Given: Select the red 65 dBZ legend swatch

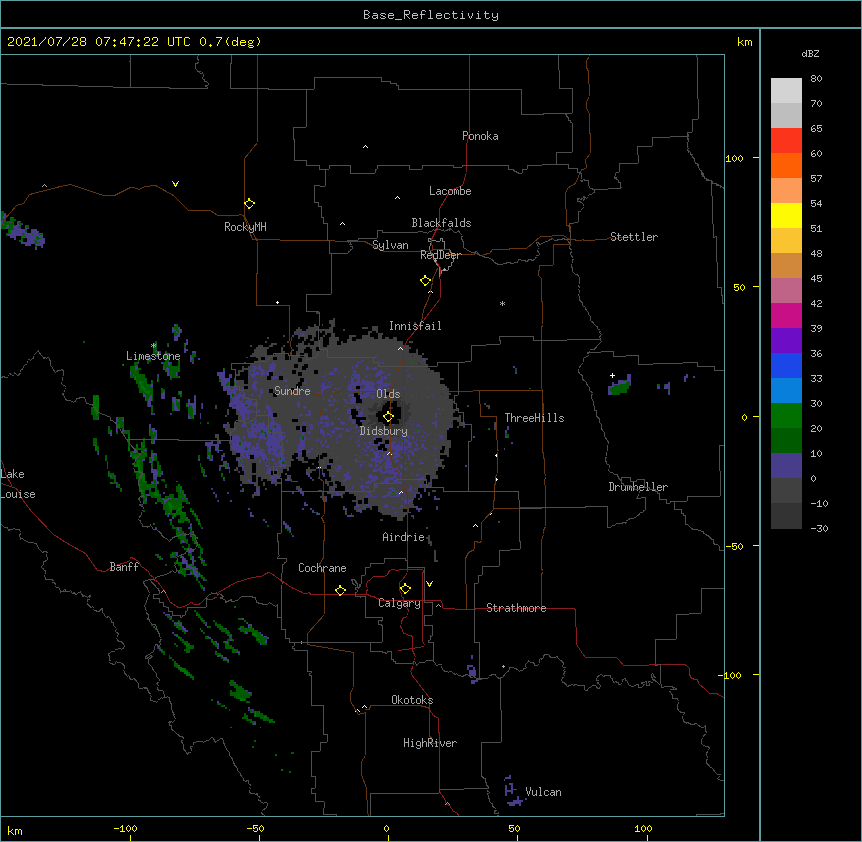Looking at the screenshot, I should 786,141.
